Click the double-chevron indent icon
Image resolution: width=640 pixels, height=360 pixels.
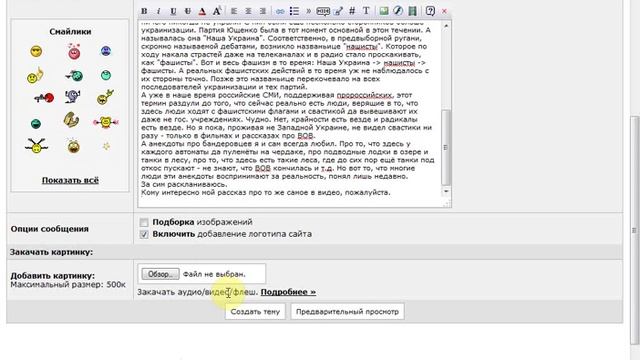[x=309, y=11]
